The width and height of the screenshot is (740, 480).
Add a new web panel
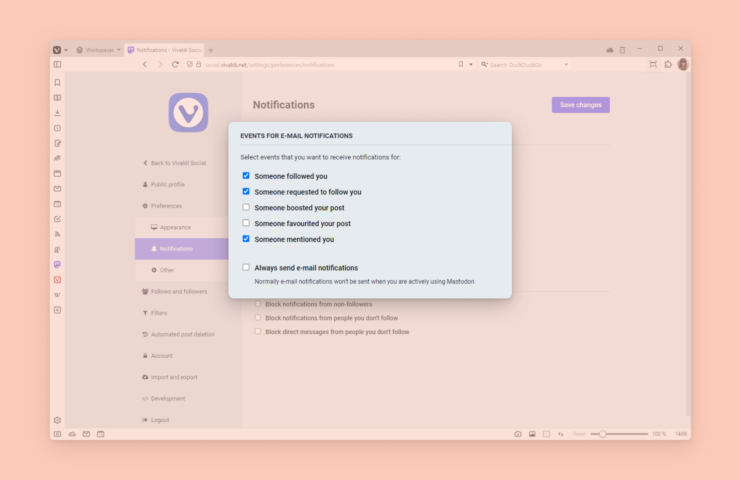(x=57, y=310)
